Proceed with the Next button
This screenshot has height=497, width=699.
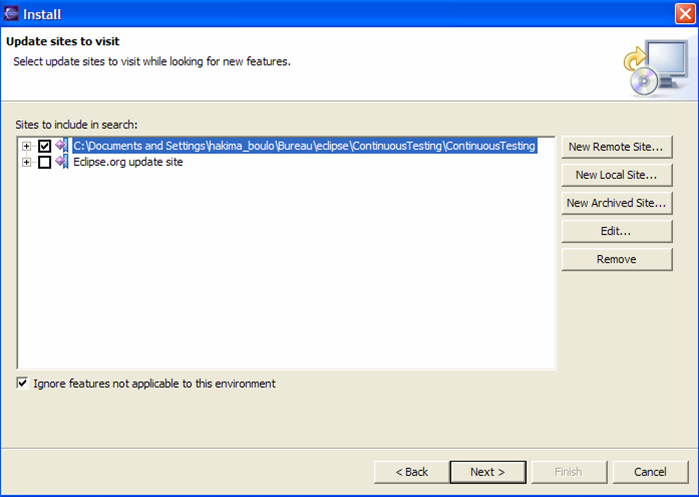click(x=487, y=471)
